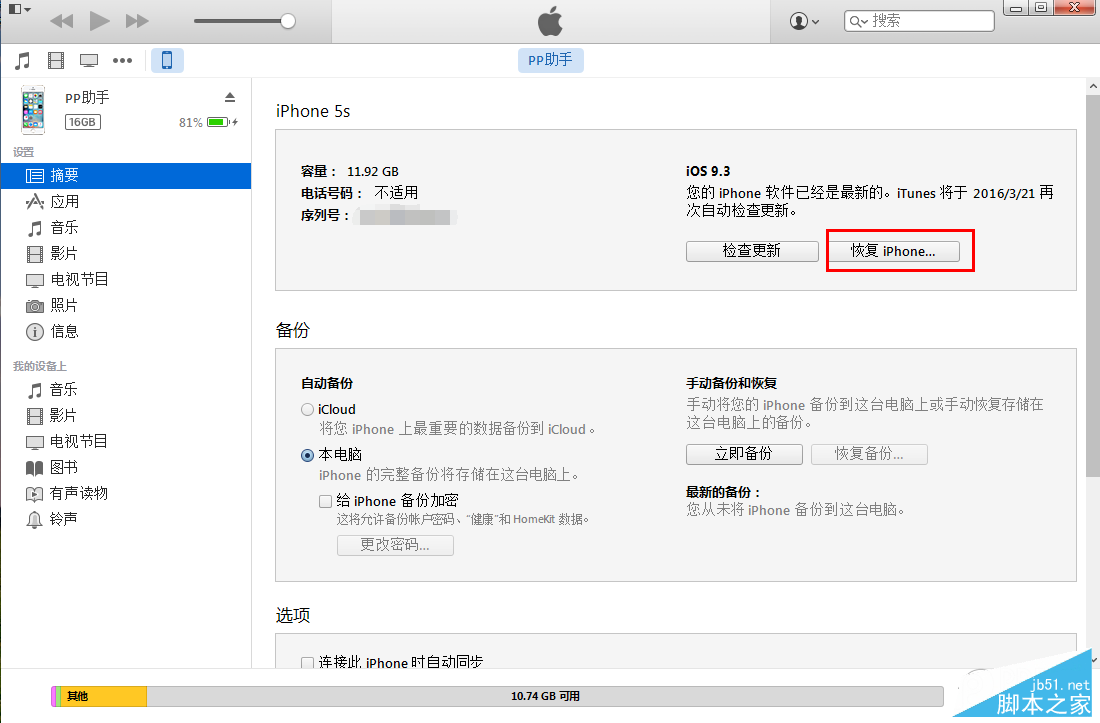
Task: Select the iPhone device button
Action: [x=167, y=60]
